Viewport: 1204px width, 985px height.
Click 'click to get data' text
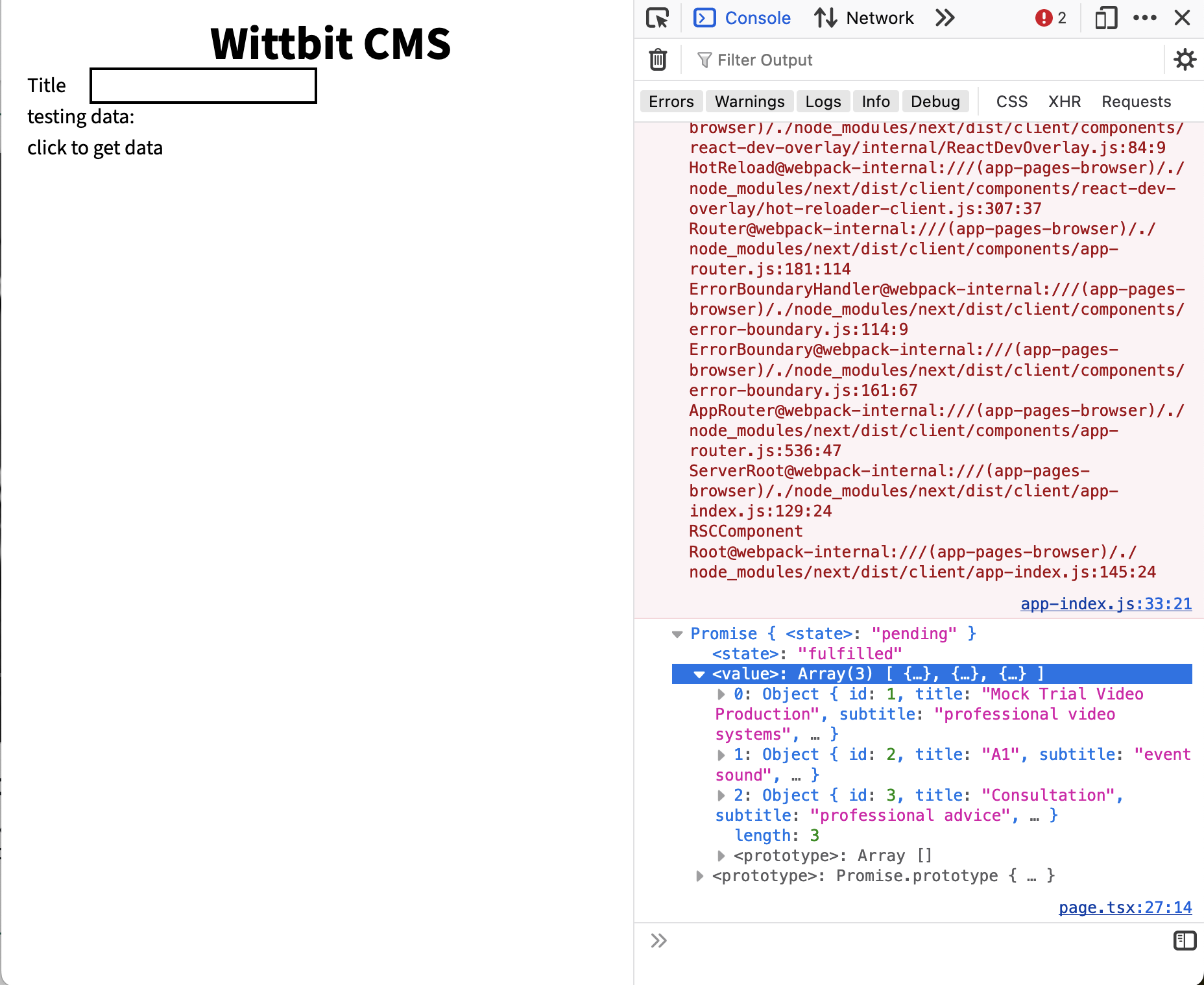95,148
